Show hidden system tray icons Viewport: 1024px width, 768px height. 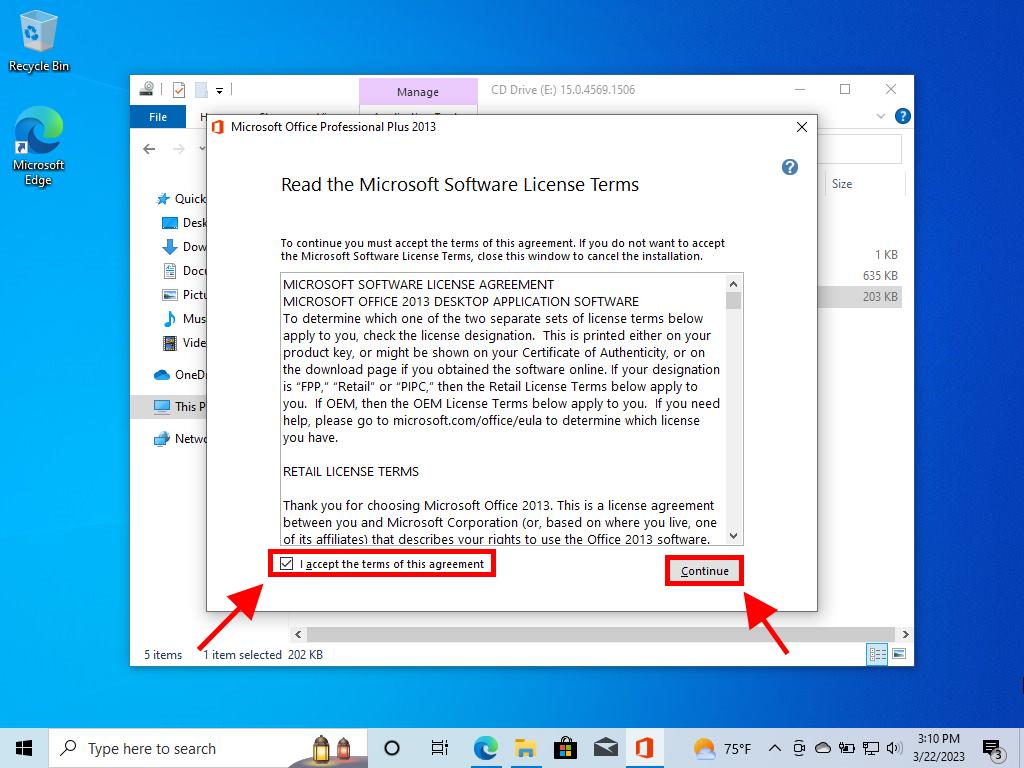(x=775, y=748)
